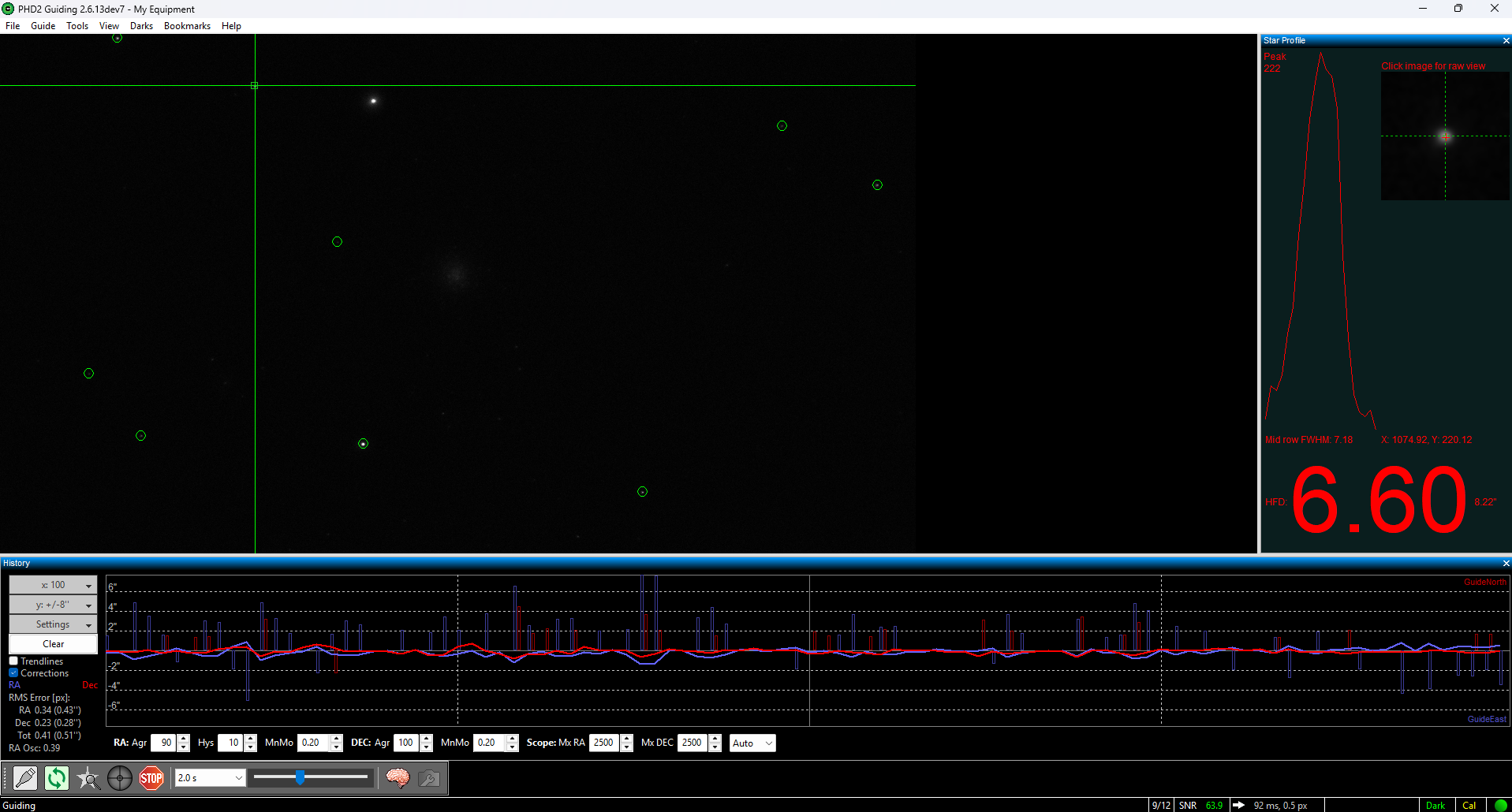
Task: Click the guide output arrow status icon
Action: click(1238, 805)
